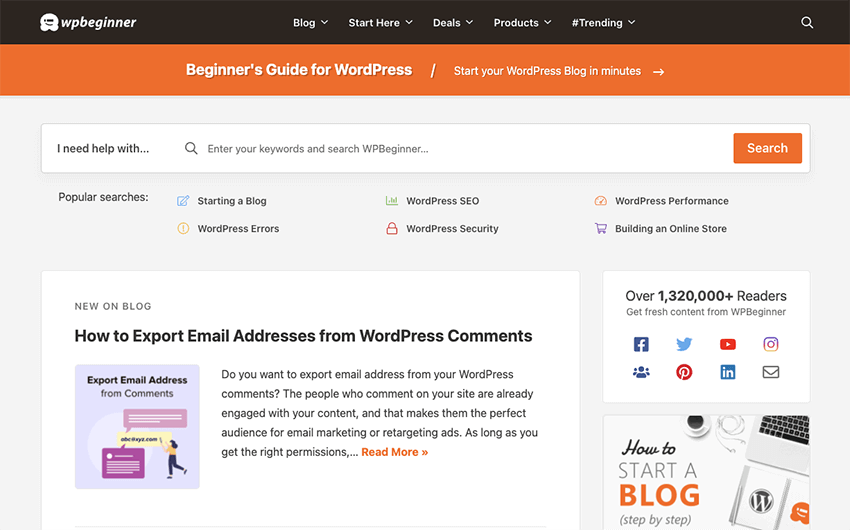Open the YouTube channel icon
This screenshot has width=850, height=530.
coord(727,344)
